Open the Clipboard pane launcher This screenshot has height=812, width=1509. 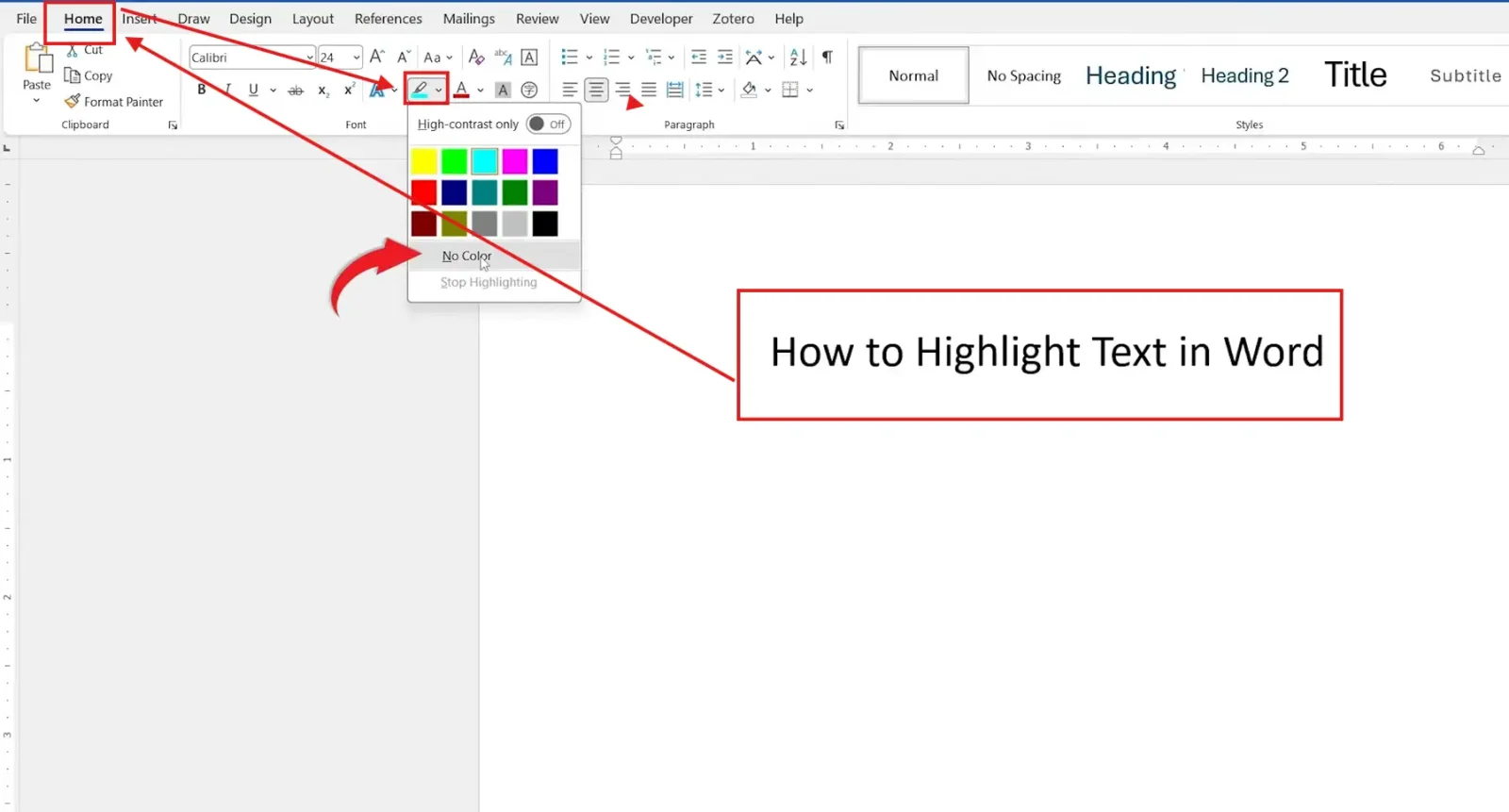click(x=173, y=124)
